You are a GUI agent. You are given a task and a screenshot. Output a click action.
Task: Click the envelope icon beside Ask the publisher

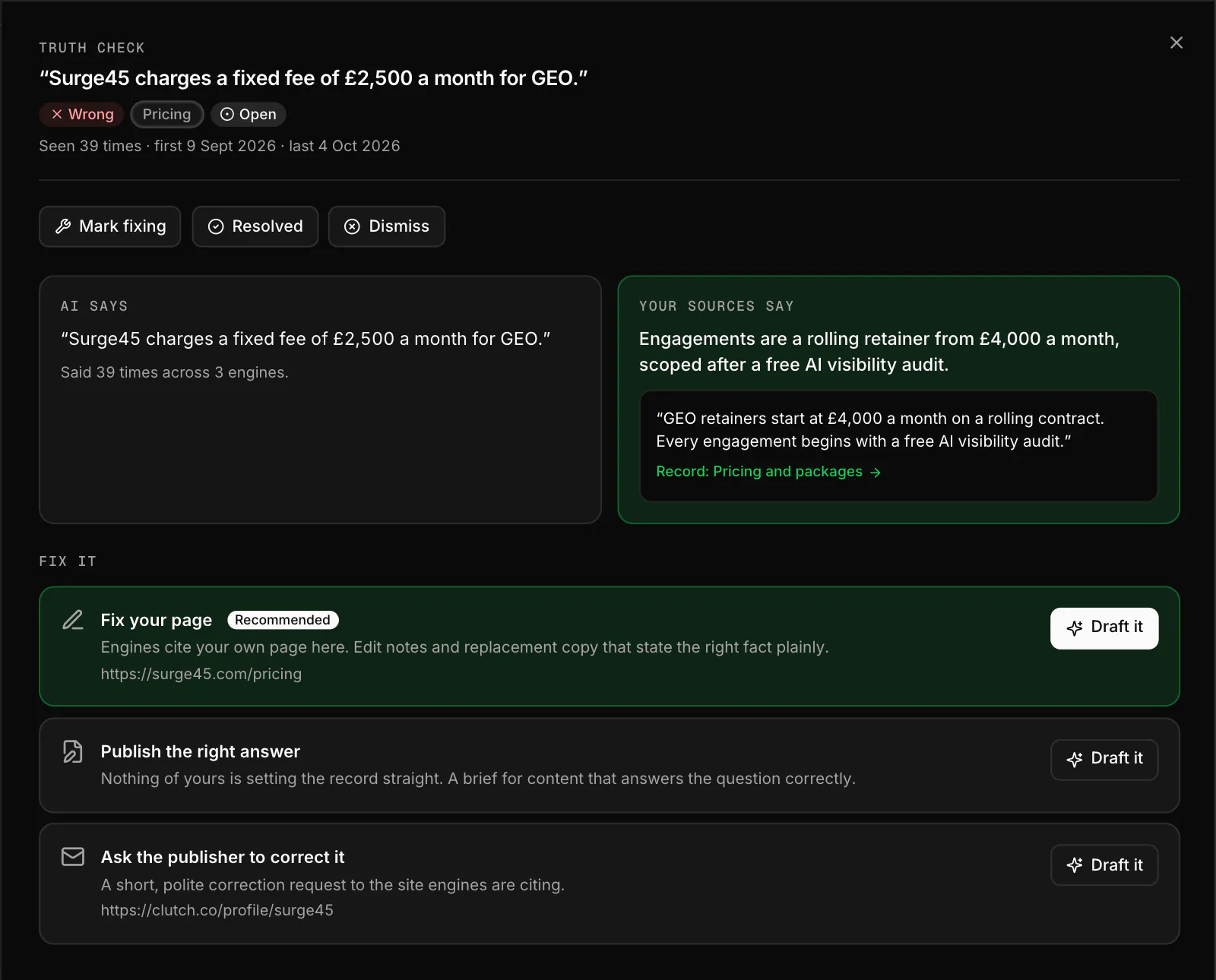73,857
